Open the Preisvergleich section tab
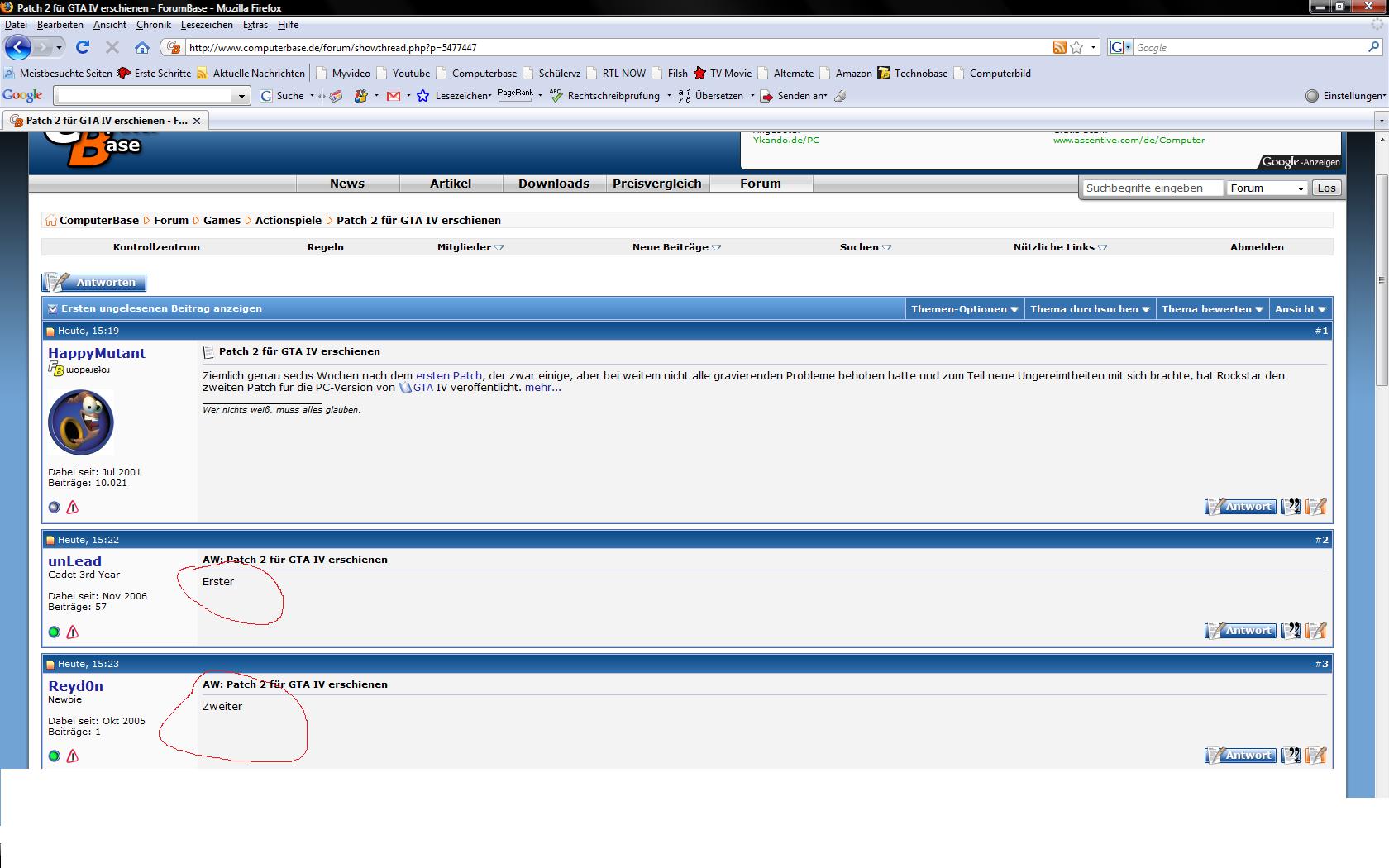Image resolution: width=1389 pixels, height=868 pixels. tap(657, 184)
